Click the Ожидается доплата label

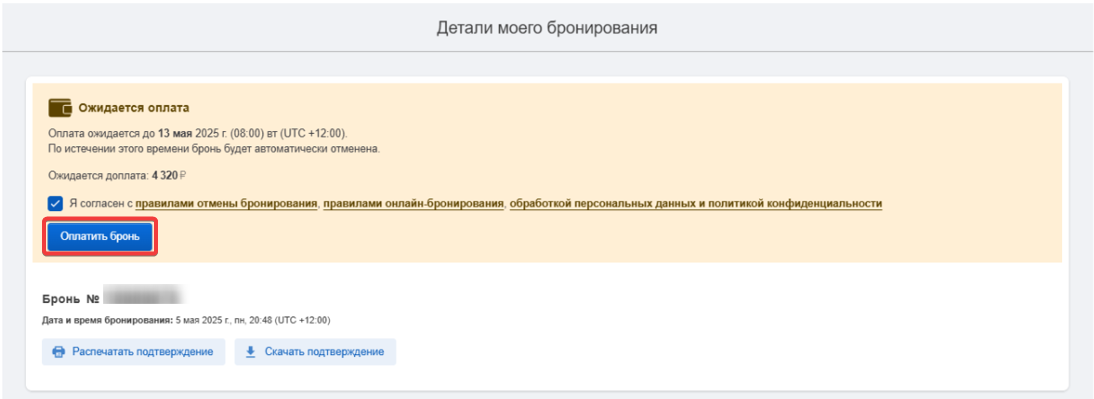[x=98, y=176]
